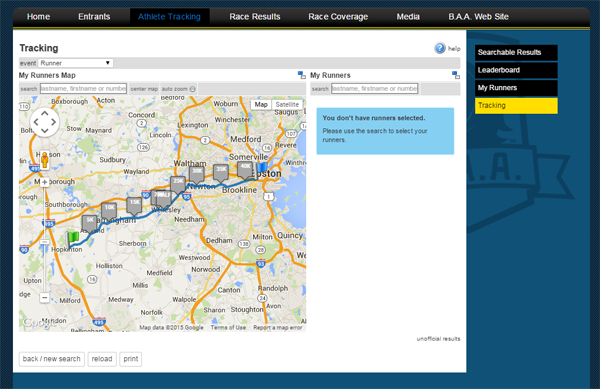Go to the Home menu item
Screen dimensions: 600x389
coord(38,17)
